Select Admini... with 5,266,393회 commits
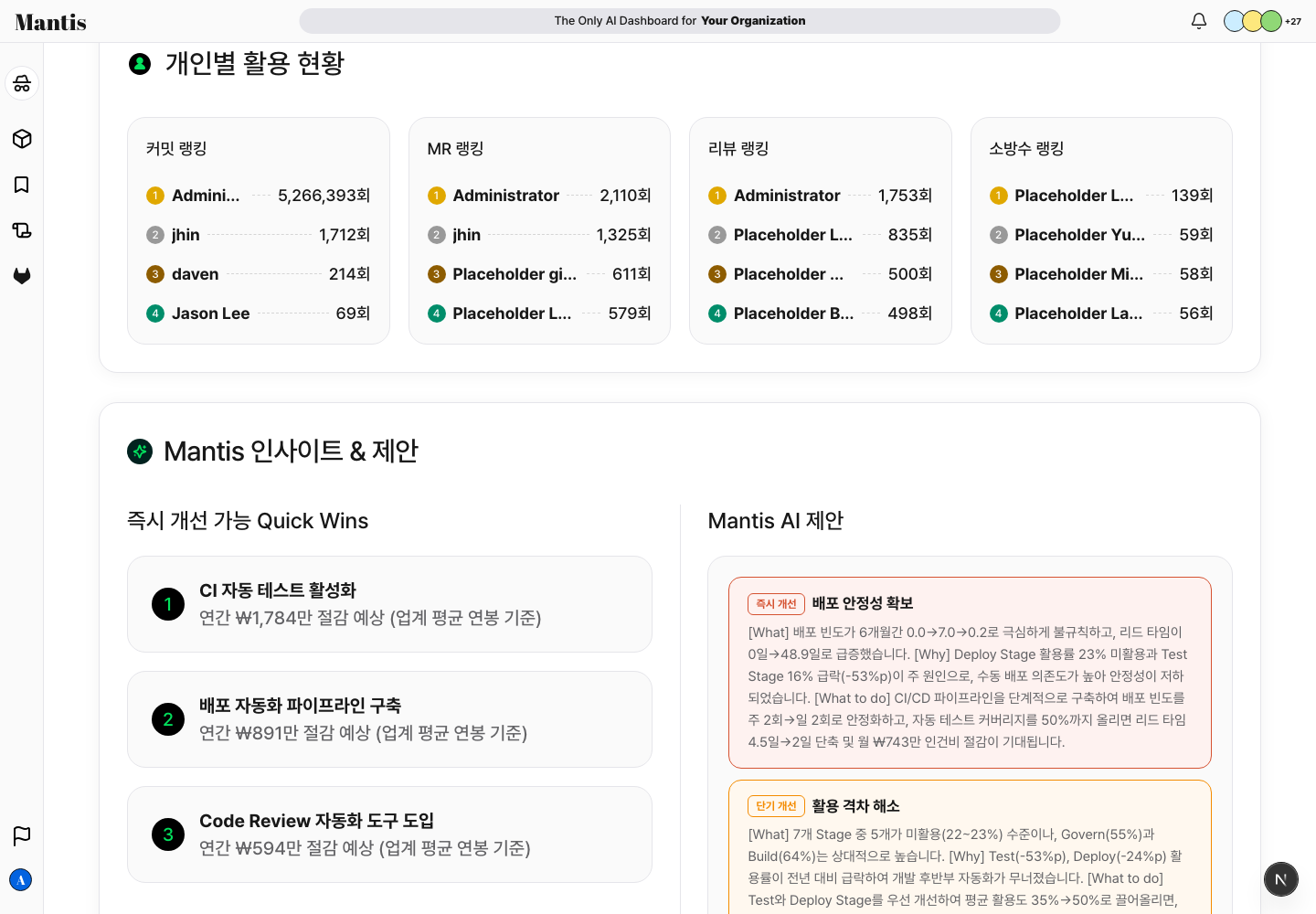The image size is (1316, 914). coord(259,196)
